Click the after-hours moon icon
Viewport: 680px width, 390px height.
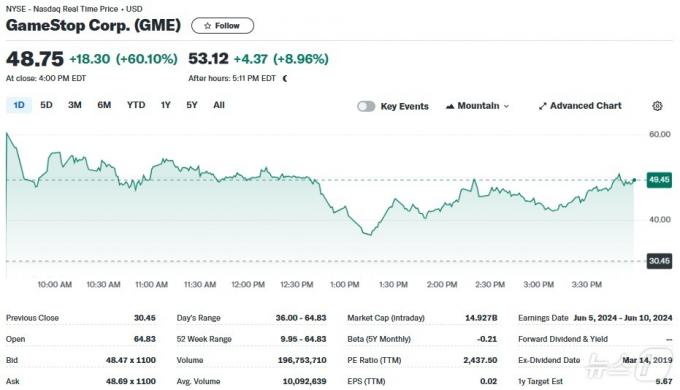tap(285, 79)
